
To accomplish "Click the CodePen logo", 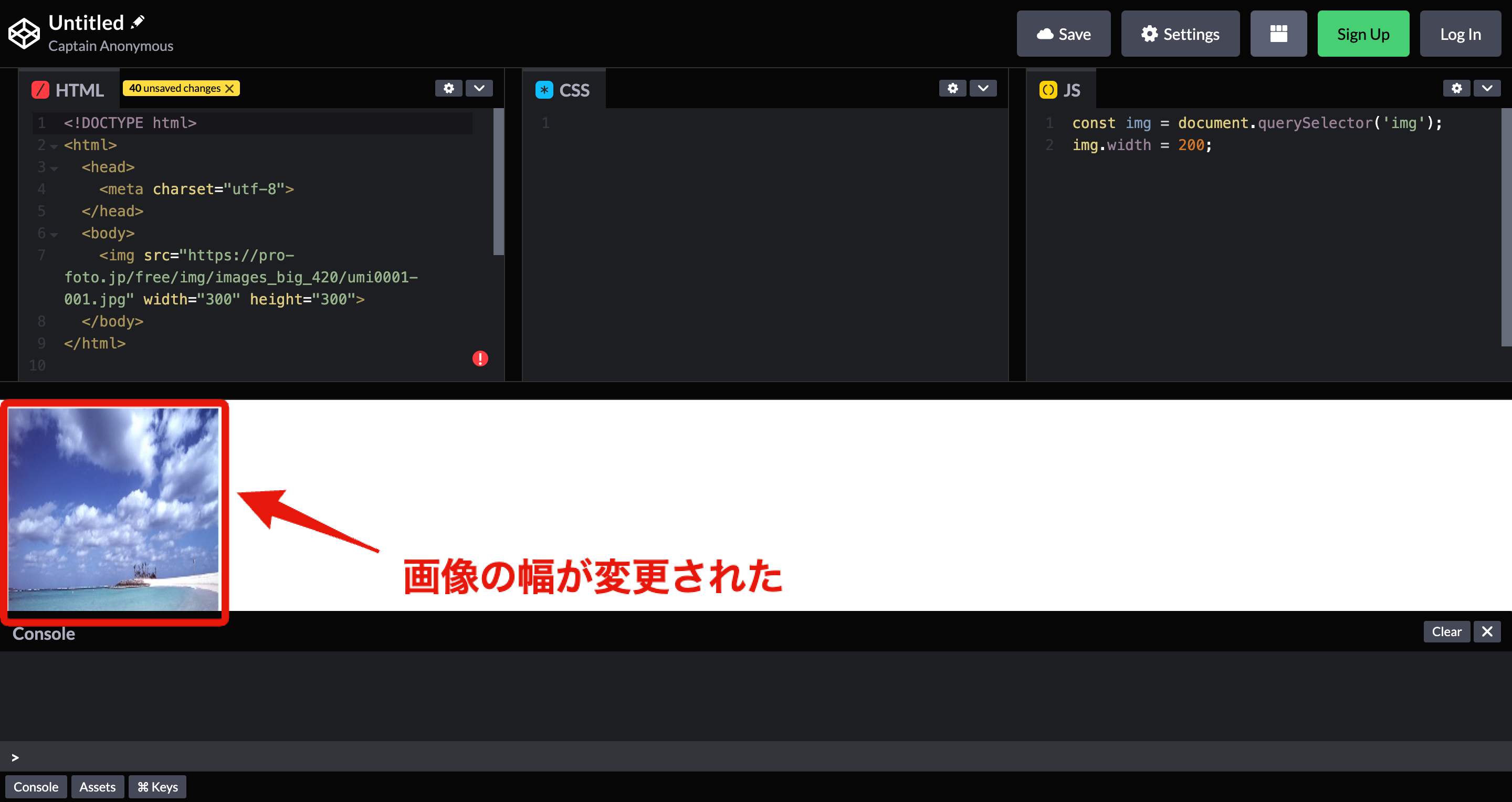I will (24, 33).
